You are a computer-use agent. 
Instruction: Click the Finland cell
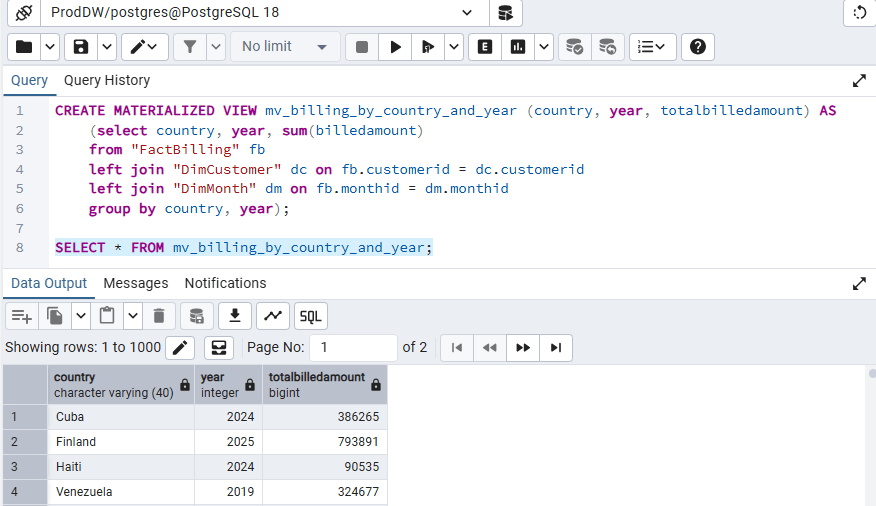point(121,442)
